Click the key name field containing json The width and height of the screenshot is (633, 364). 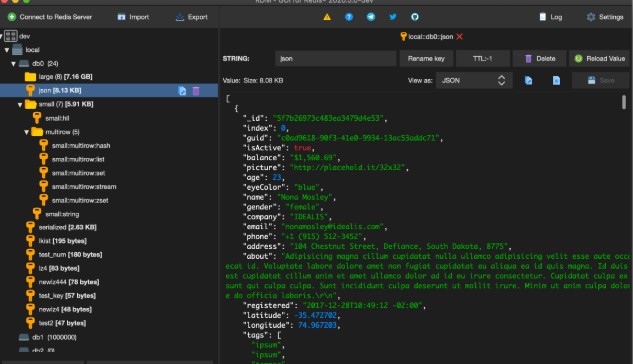point(335,59)
